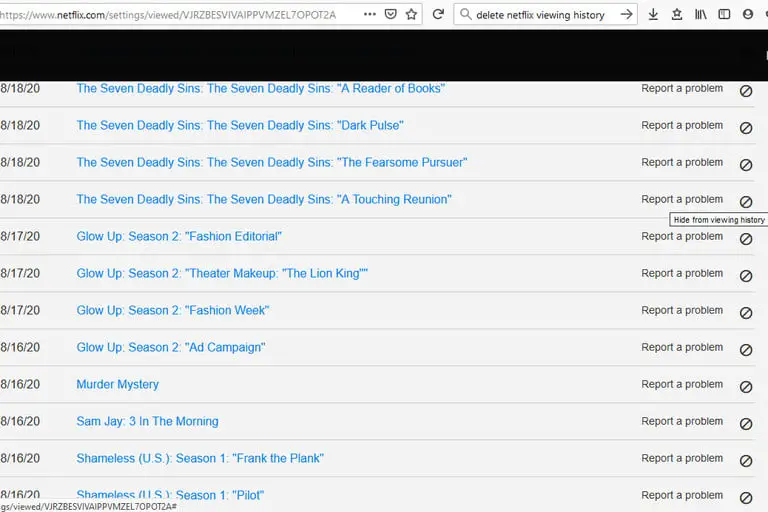Report a problem with Shameless "Pilot"
This screenshot has width=768, height=512.
pyautogui.click(x=682, y=495)
